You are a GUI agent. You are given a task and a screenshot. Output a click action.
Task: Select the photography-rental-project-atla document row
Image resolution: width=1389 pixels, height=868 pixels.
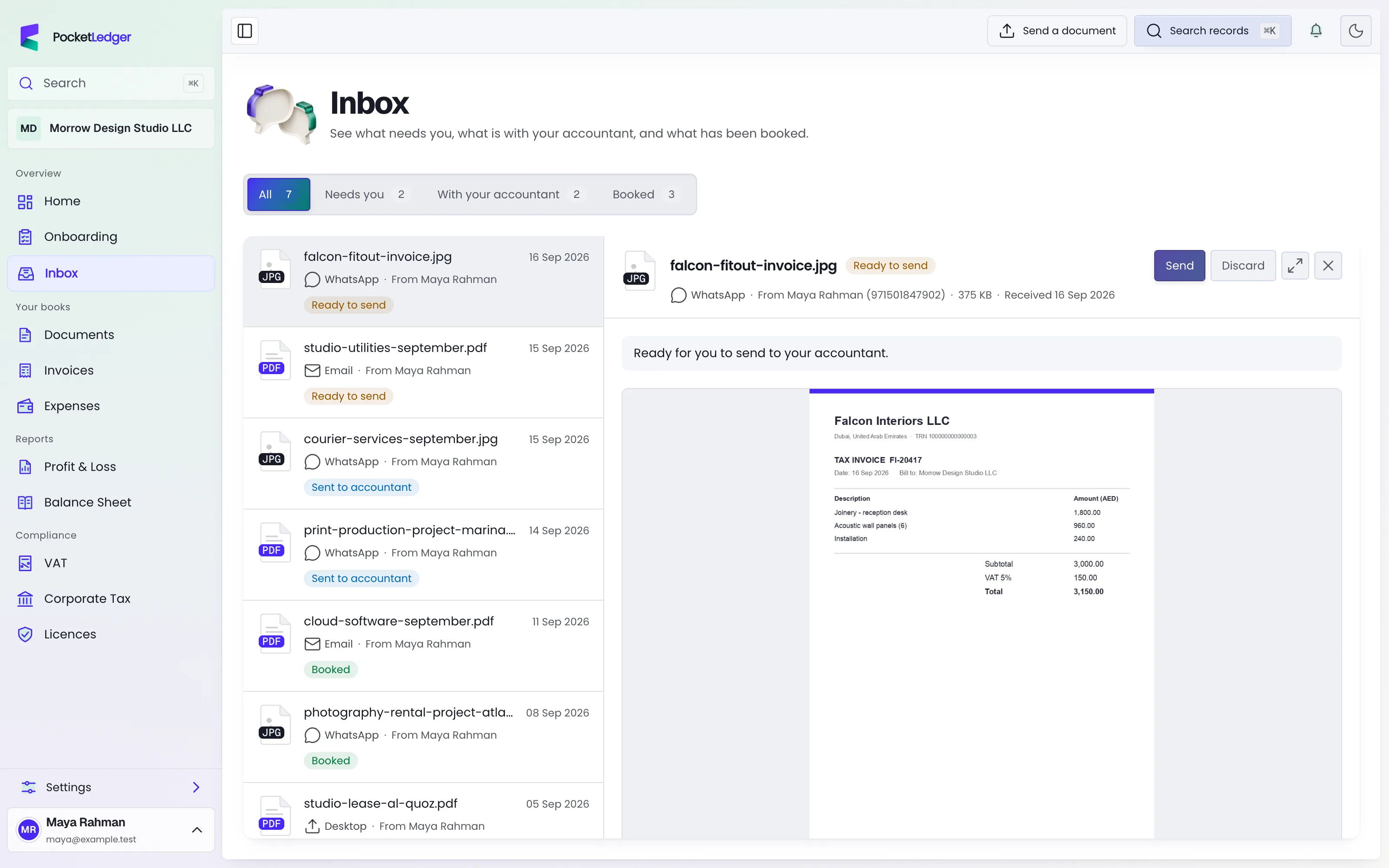click(424, 737)
